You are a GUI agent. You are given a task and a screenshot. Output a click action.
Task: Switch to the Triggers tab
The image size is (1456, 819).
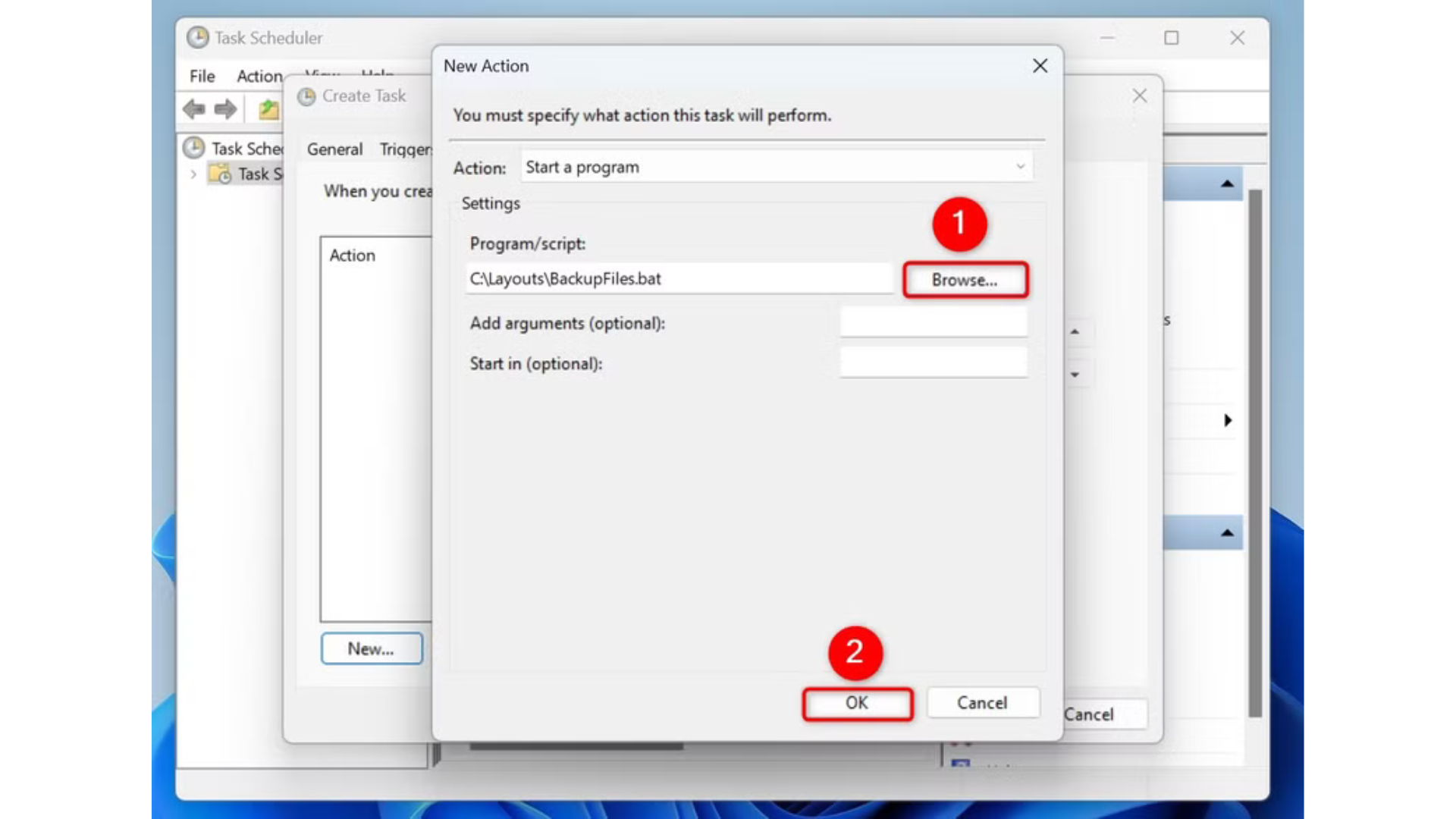(x=406, y=149)
